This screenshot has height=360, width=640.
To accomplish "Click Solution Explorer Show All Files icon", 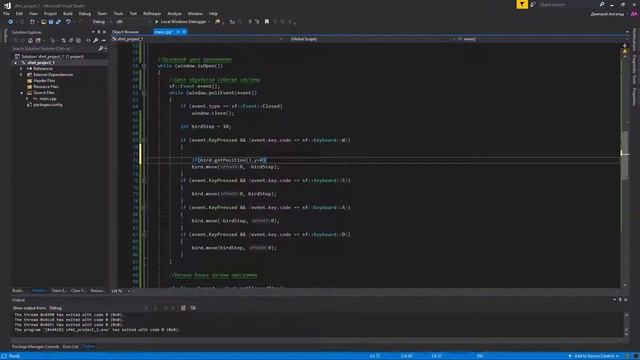I will coord(78,40).
